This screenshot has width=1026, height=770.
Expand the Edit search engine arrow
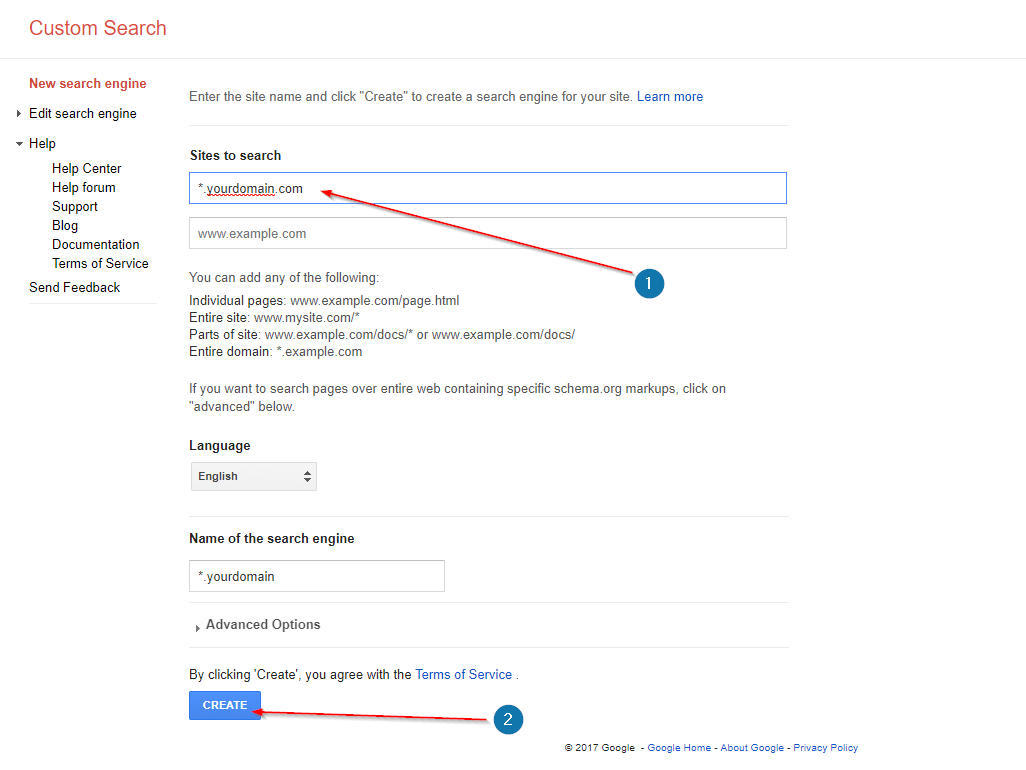(19, 114)
